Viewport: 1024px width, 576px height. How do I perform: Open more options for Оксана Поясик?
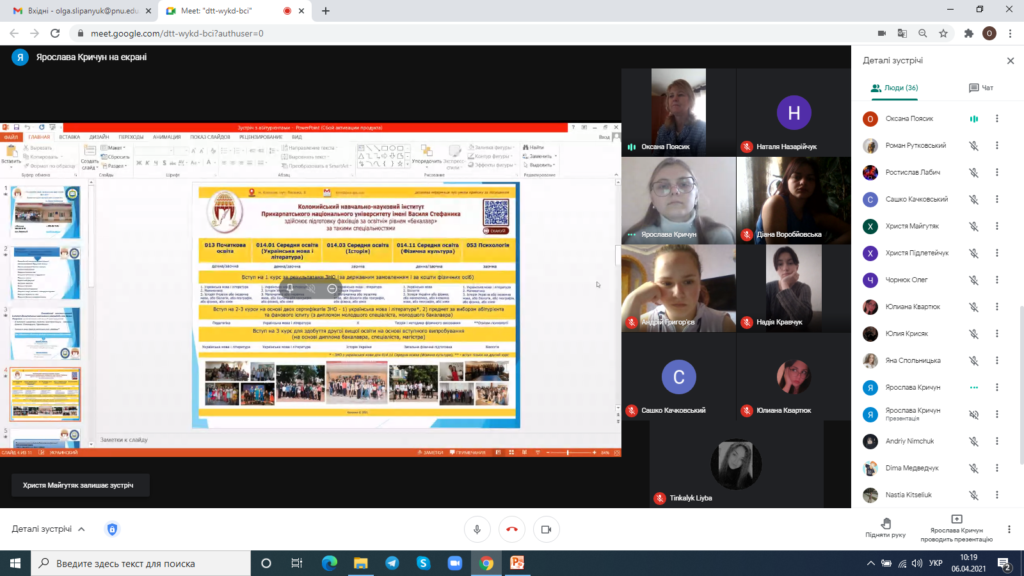(x=997, y=119)
